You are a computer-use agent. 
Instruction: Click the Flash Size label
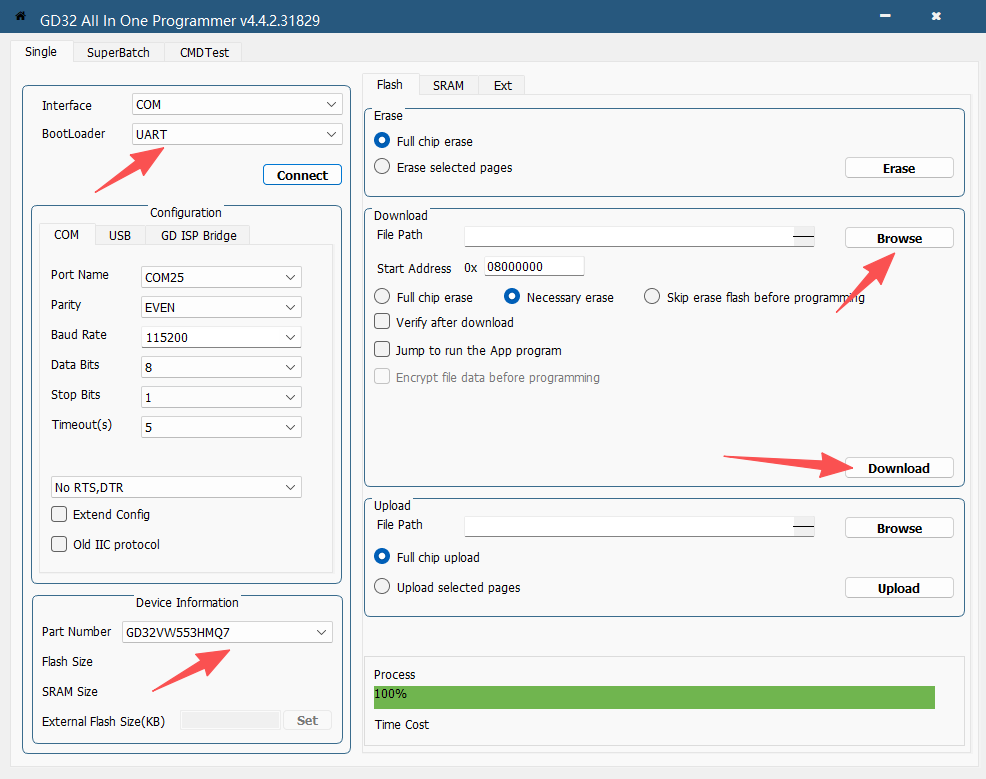[x=67, y=661]
